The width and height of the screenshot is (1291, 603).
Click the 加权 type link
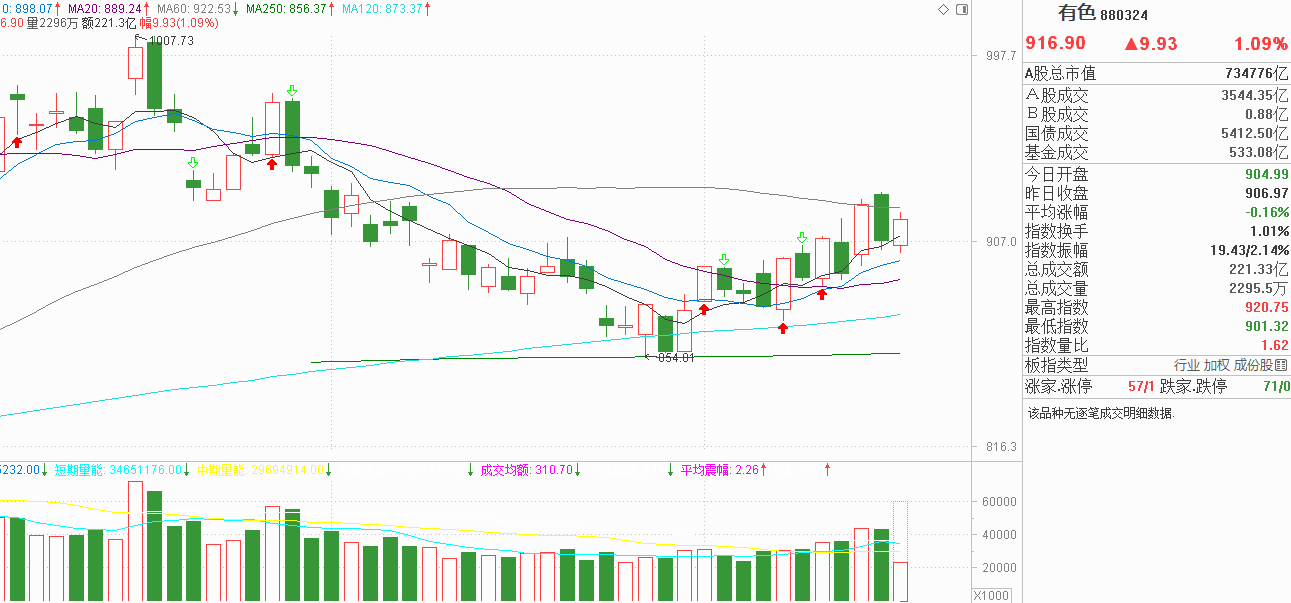point(1216,366)
